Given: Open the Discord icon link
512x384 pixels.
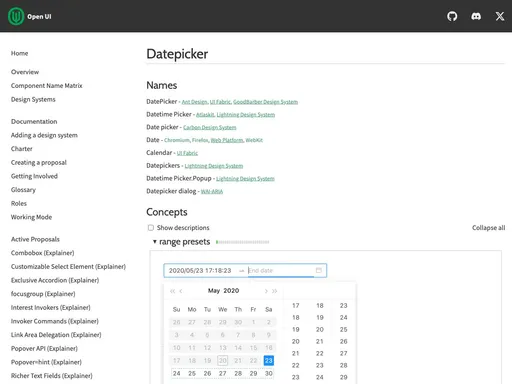Looking at the screenshot, I should pyautogui.click(x=476, y=16).
